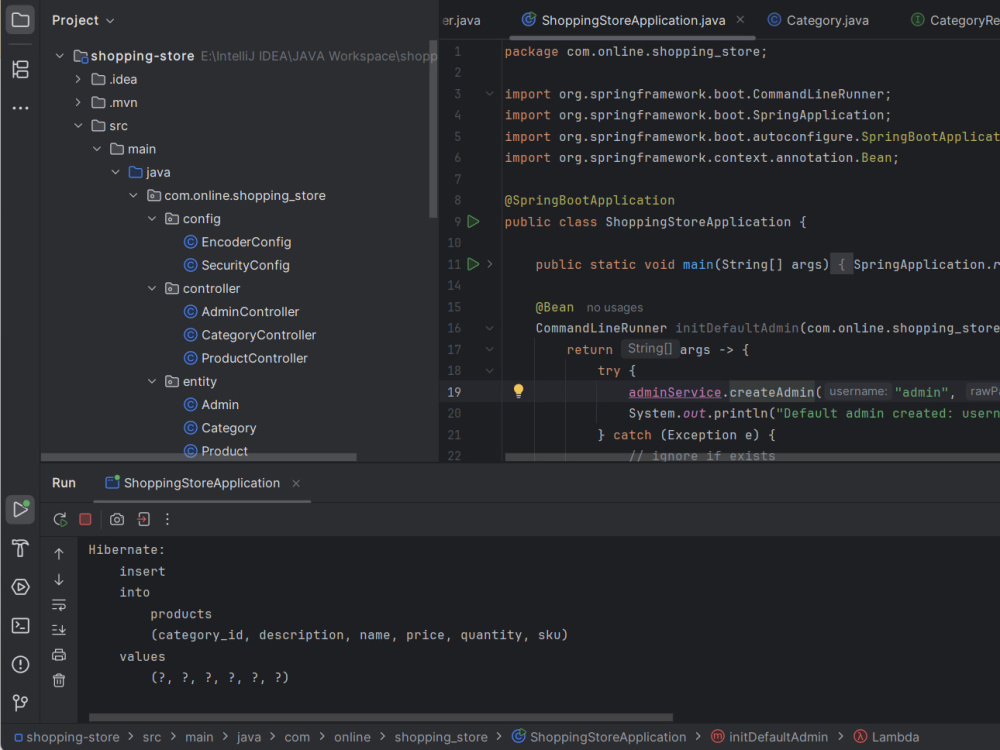Expand folded main method body
This screenshot has height=750, width=1000.
(x=490, y=264)
